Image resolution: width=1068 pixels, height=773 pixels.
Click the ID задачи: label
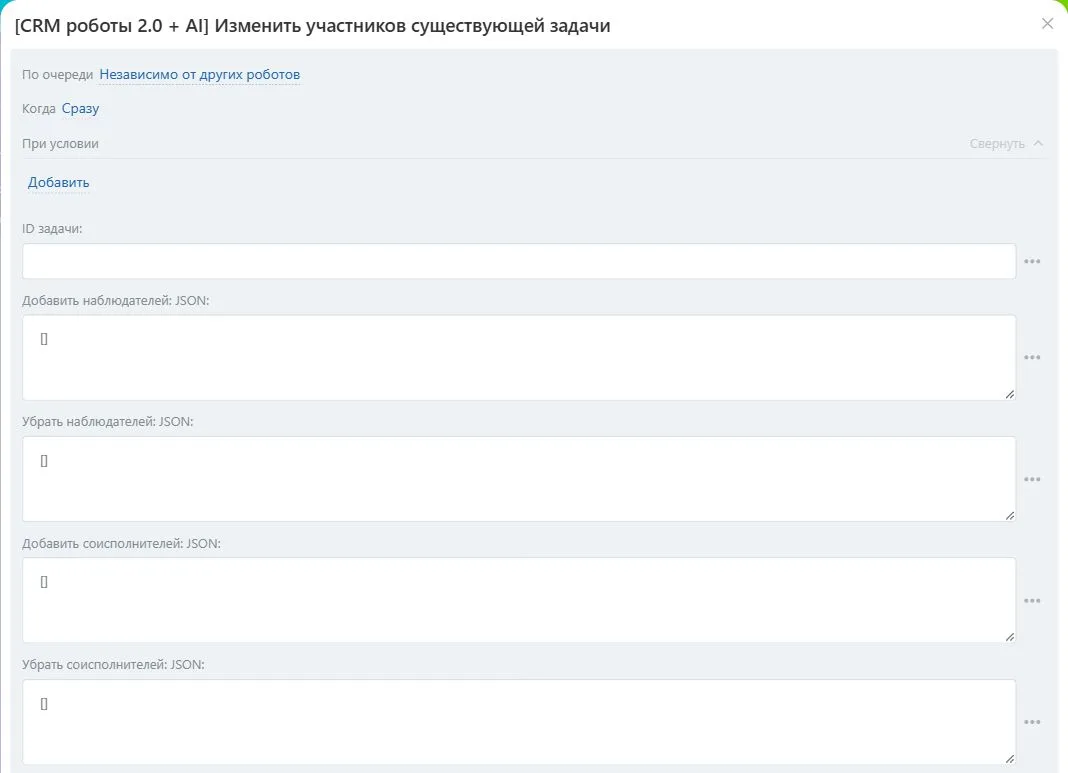pyautogui.click(x=52, y=229)
